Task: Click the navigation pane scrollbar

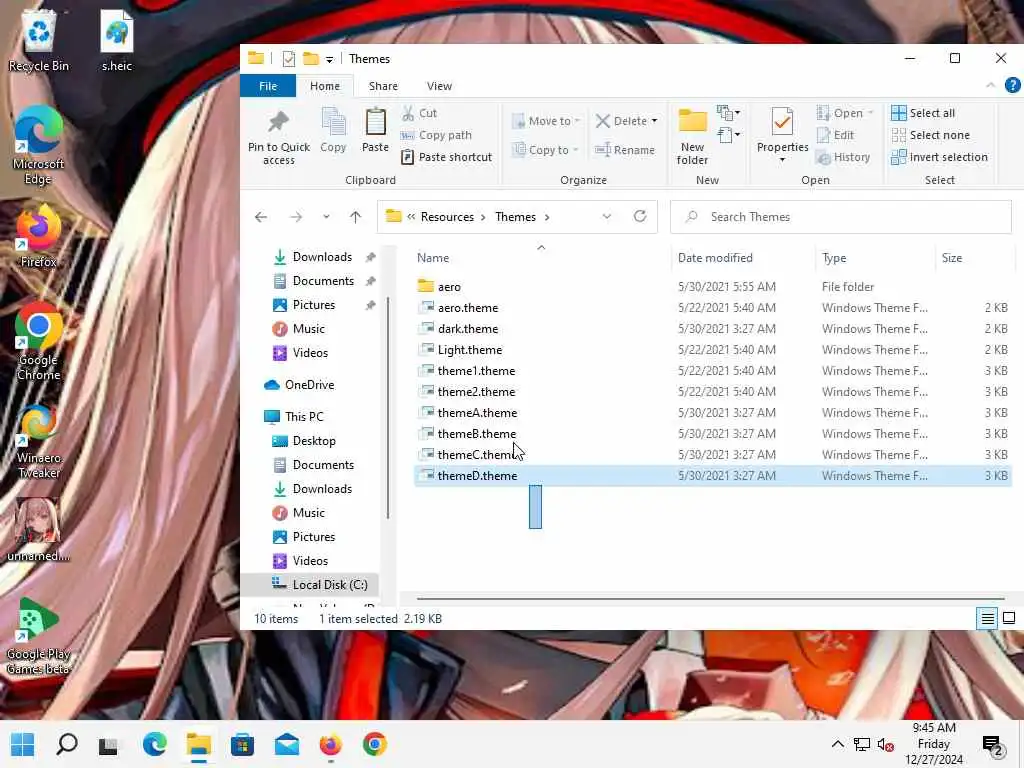Action: (389, 408)
